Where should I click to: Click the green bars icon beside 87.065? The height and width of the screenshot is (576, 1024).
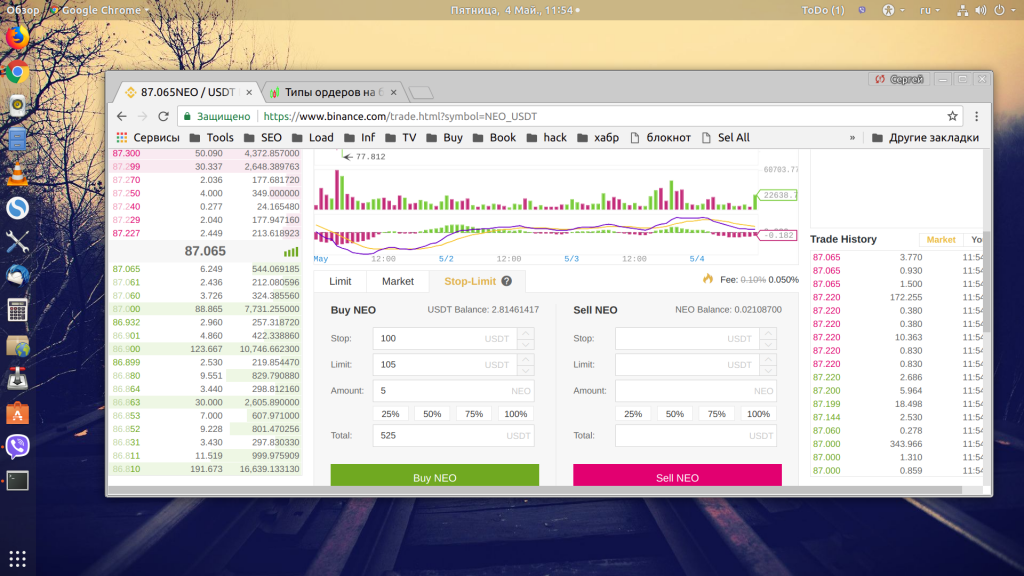click(291, 251)
